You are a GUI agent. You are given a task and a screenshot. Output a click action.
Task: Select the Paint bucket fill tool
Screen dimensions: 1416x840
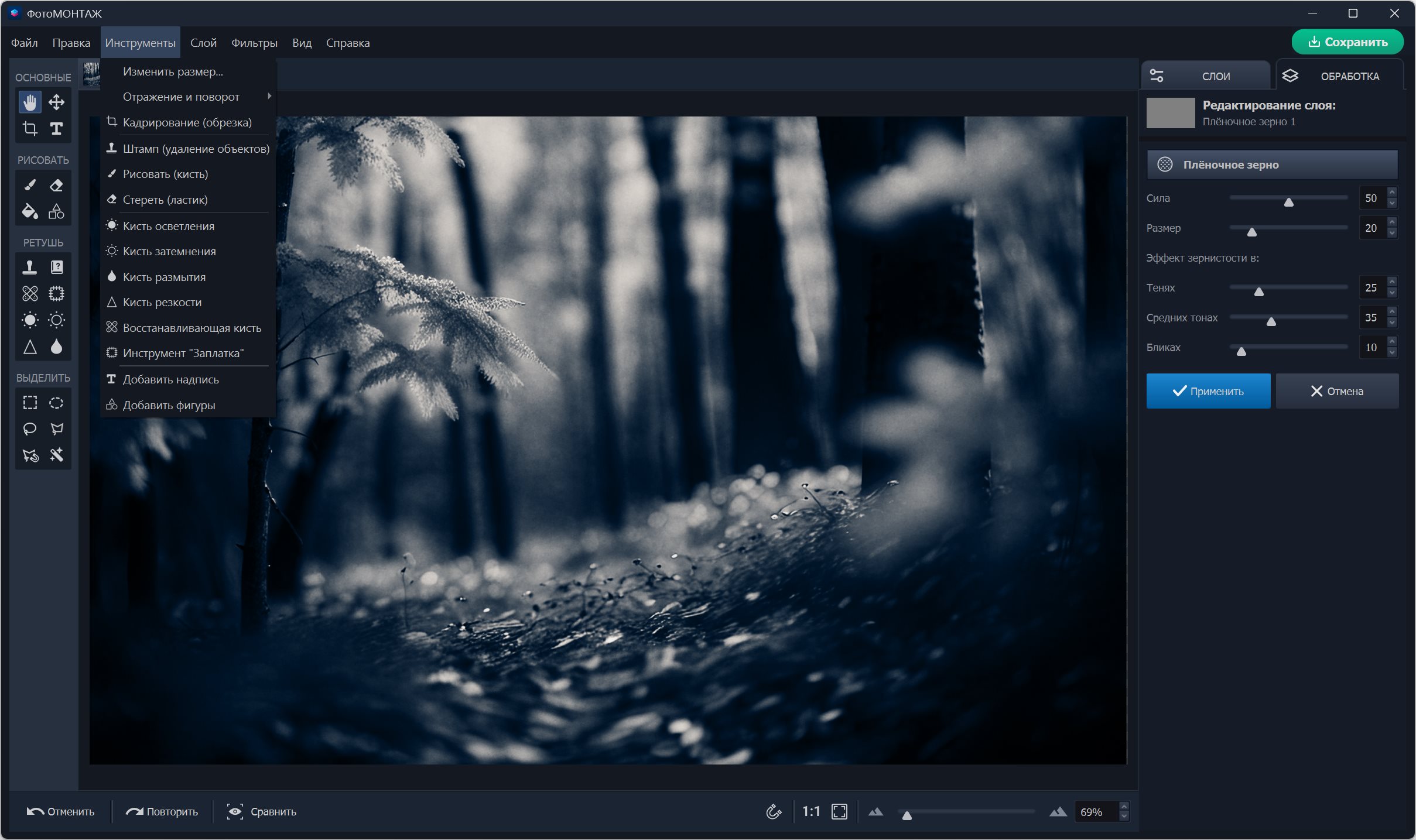30,211
